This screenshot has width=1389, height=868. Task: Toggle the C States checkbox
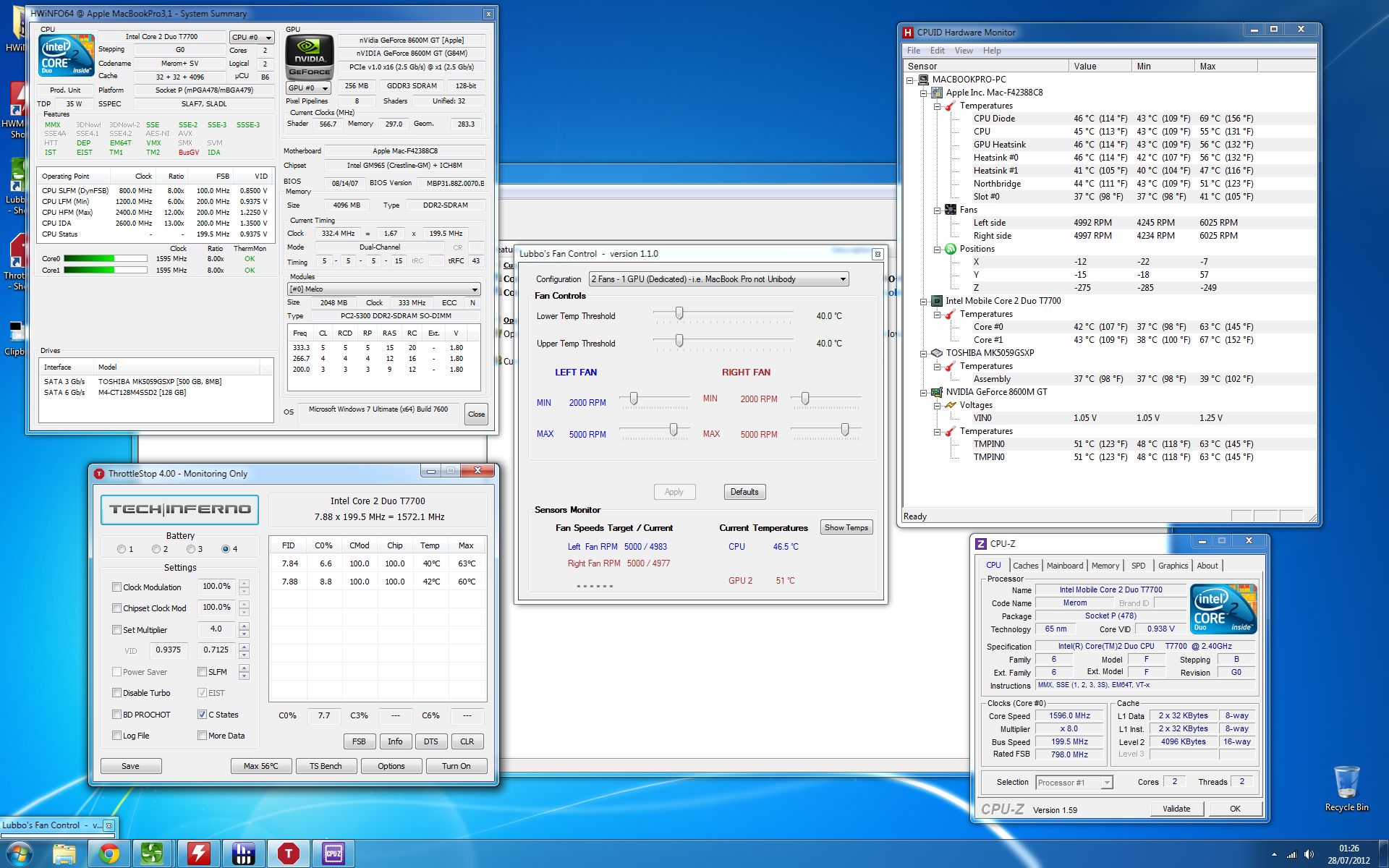coord(202,715)
